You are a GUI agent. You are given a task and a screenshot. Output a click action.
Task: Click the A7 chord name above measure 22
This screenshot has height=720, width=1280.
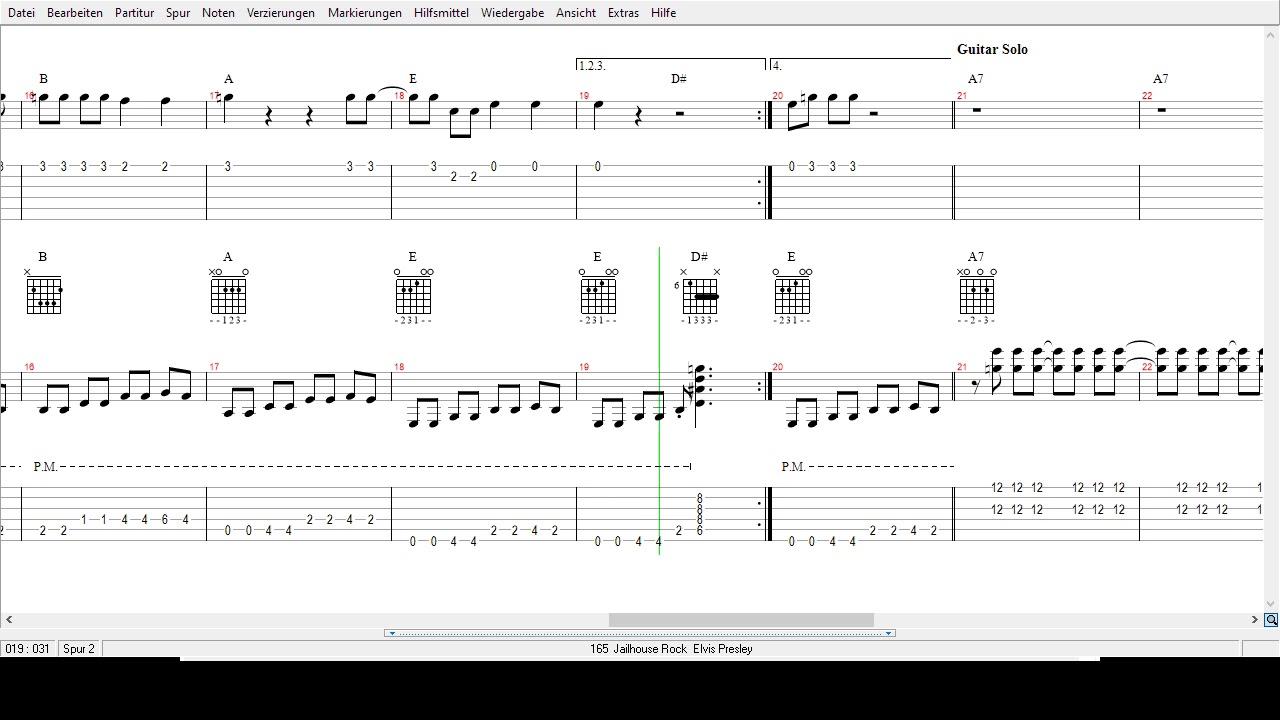1160,78
